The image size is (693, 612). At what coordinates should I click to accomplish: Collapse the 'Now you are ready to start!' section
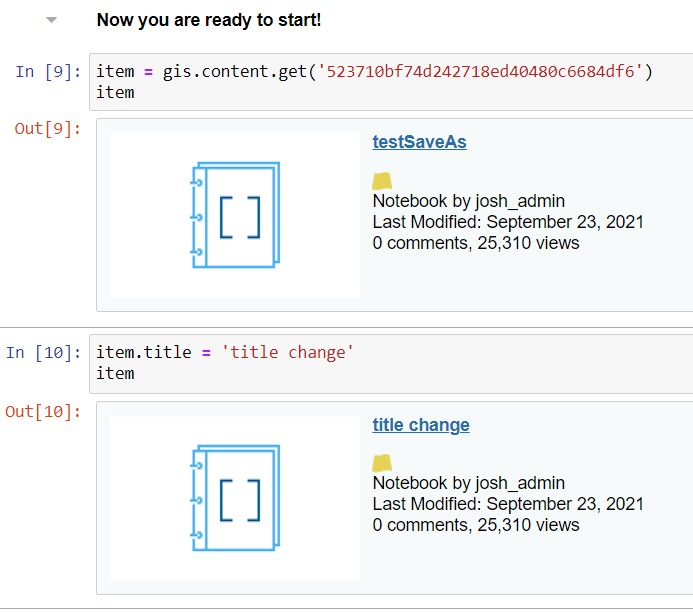coord(52,20)
